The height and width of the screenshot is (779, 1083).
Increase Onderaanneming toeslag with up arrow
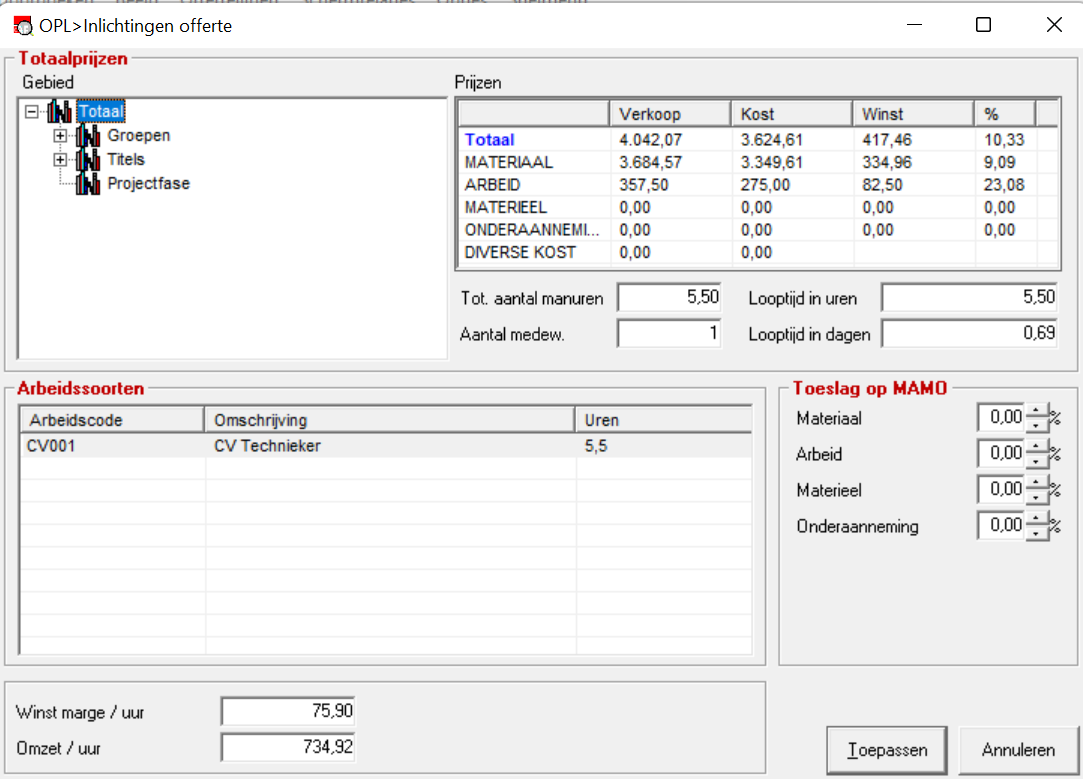click(1036, 519)
